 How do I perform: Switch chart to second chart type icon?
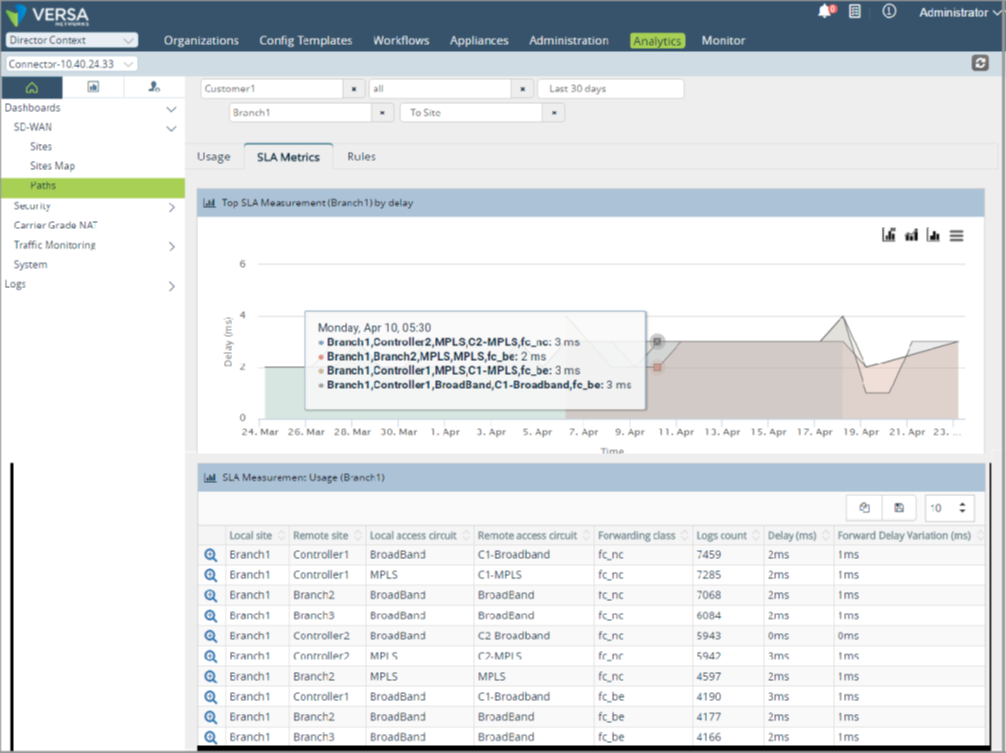point(911,235)
